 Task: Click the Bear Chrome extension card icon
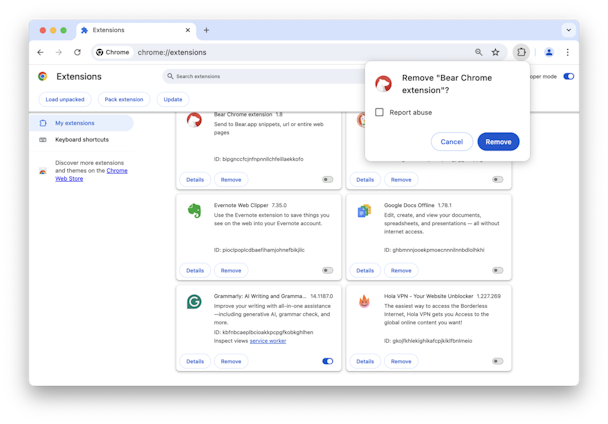[194, 120]
